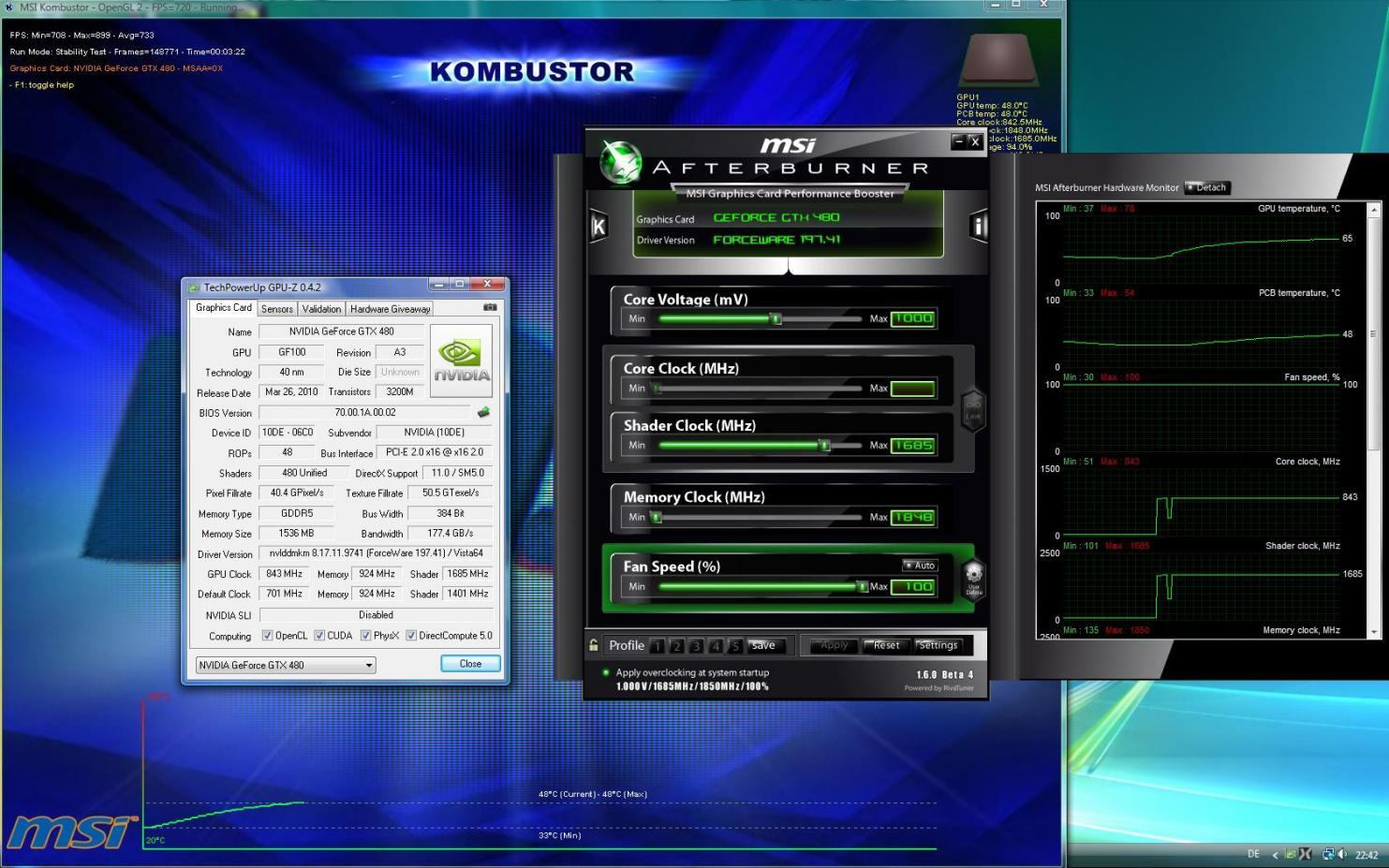The height and width of the screenshot is (868, 1389).
Task: Click Memory Clock value field 1848
Action: [912, 517]
